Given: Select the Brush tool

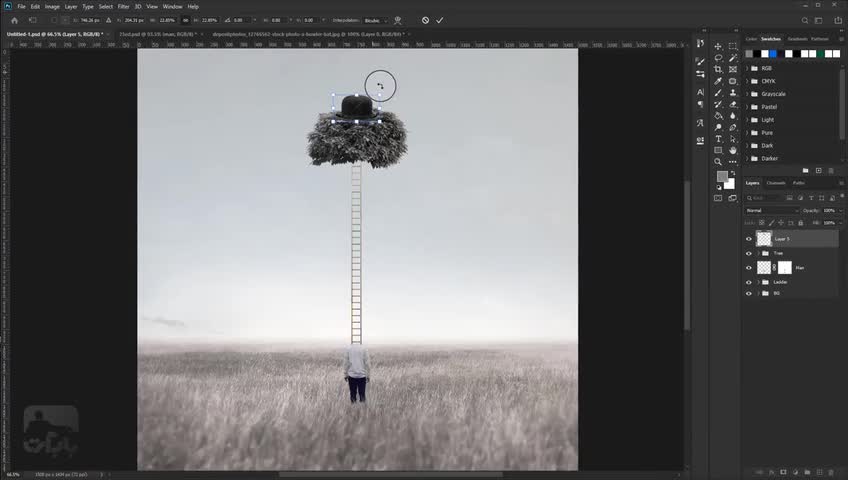Looking at the screenshot, I should coord(718,93).
